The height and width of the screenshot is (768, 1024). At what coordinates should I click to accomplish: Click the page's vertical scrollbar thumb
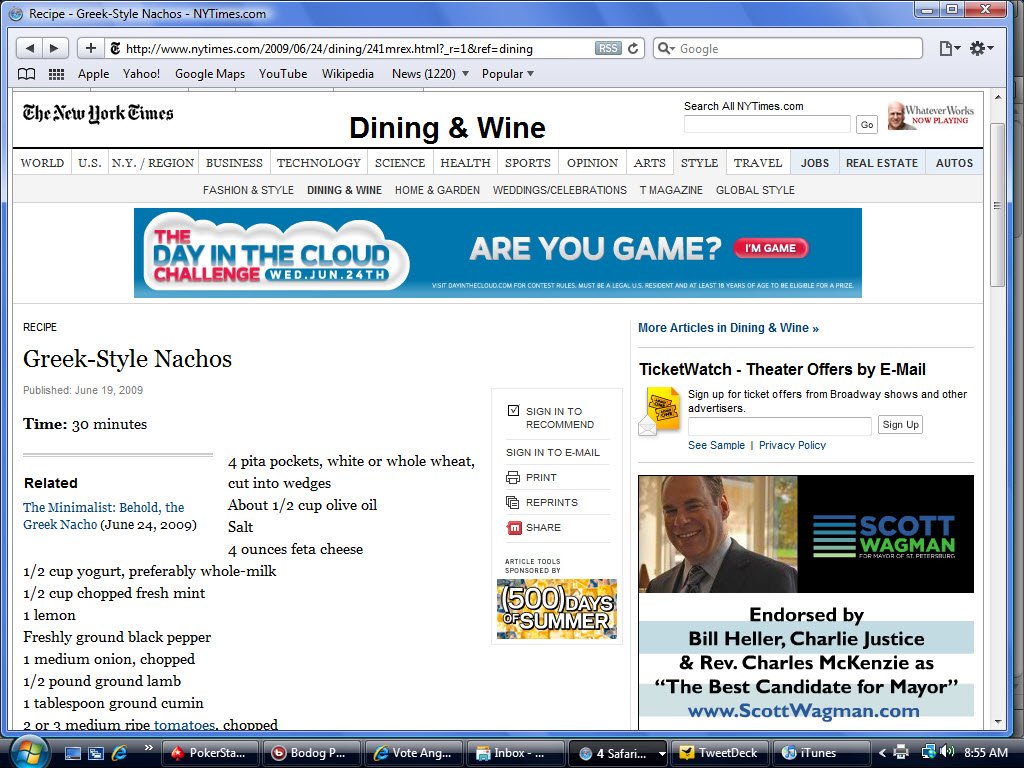tap(997, 204)
